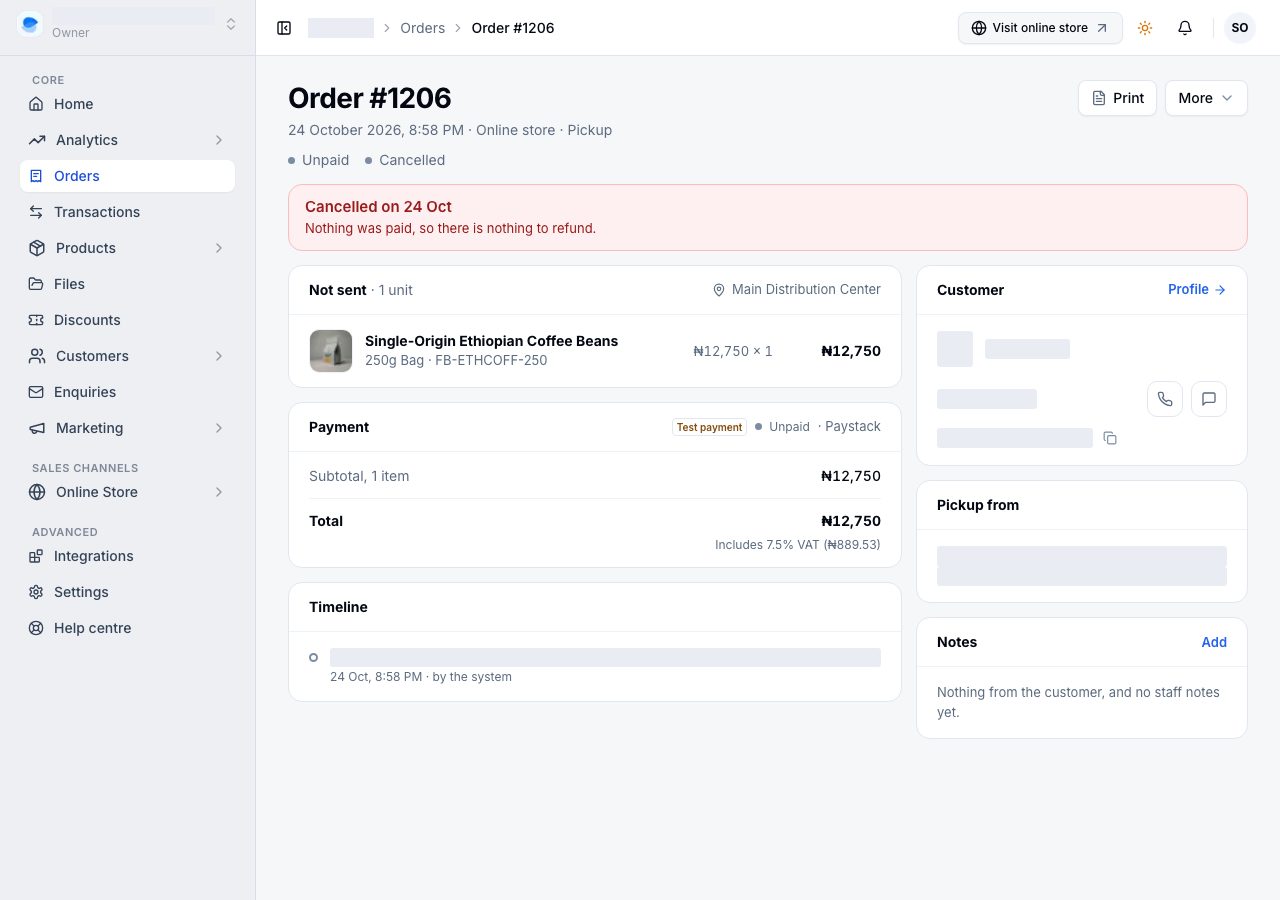Open the More actions dropdown
Image resolution: width=1280 pixels, height=900 pixels.
click(1206, 98)
